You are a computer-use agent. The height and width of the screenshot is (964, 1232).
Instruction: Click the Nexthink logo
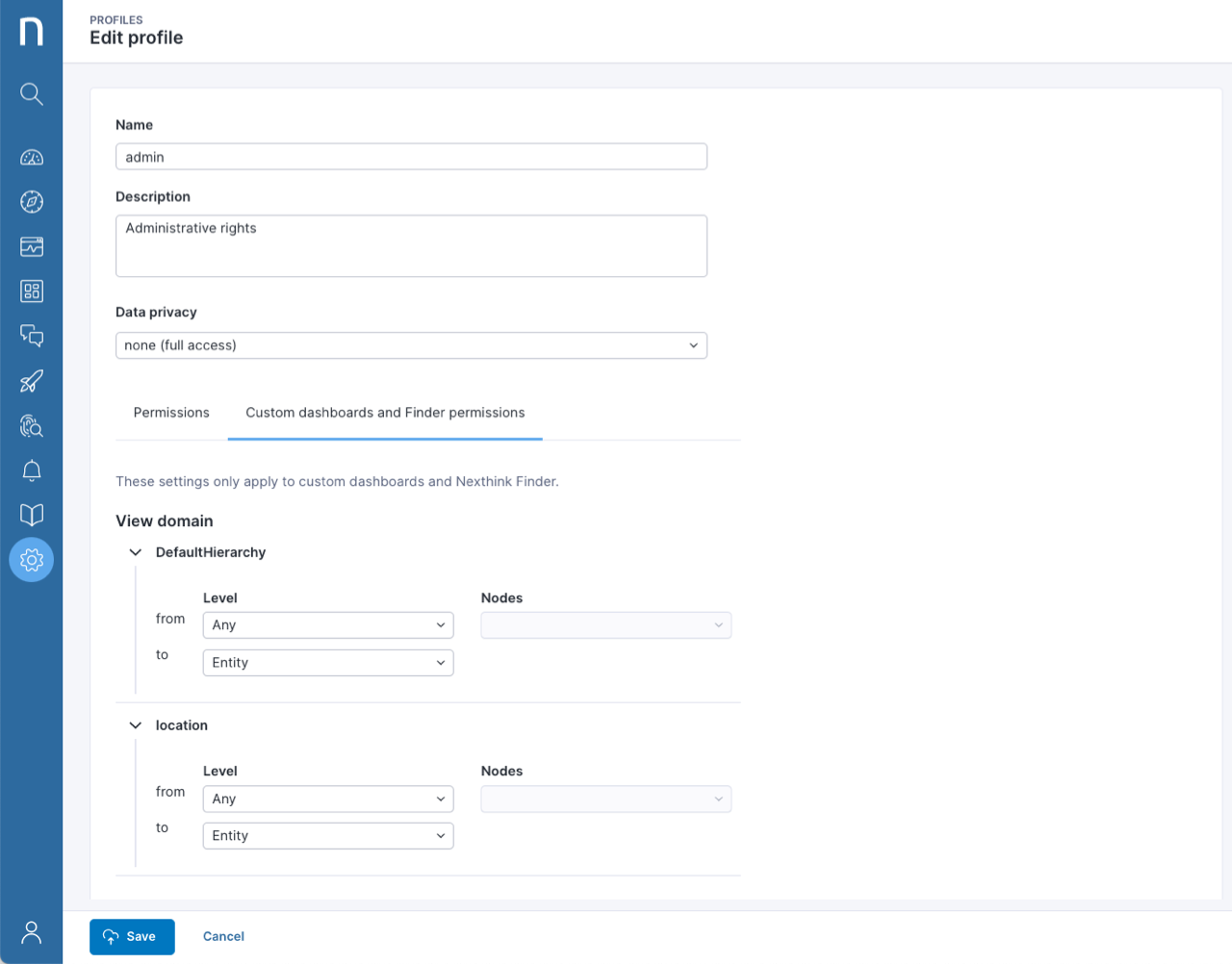pyautogui.click(x=31, y=31)
